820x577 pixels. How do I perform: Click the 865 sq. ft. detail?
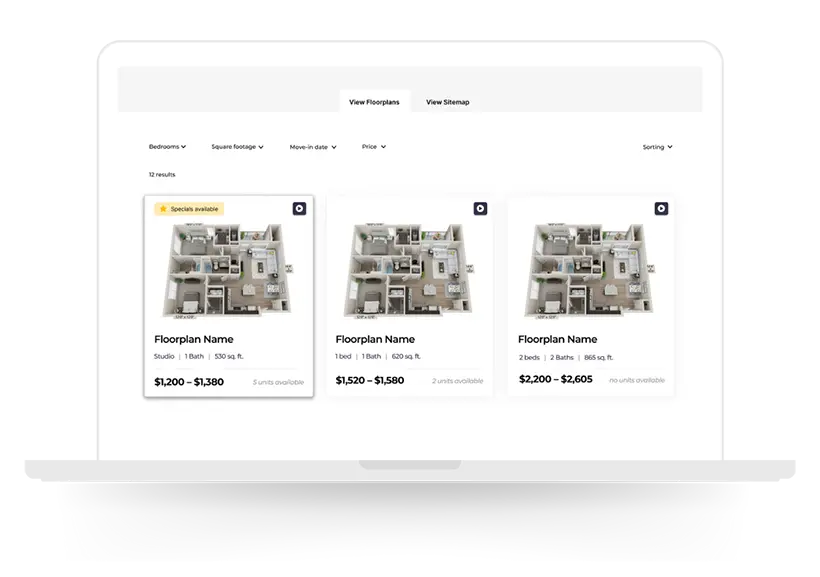tap(599, 357)
